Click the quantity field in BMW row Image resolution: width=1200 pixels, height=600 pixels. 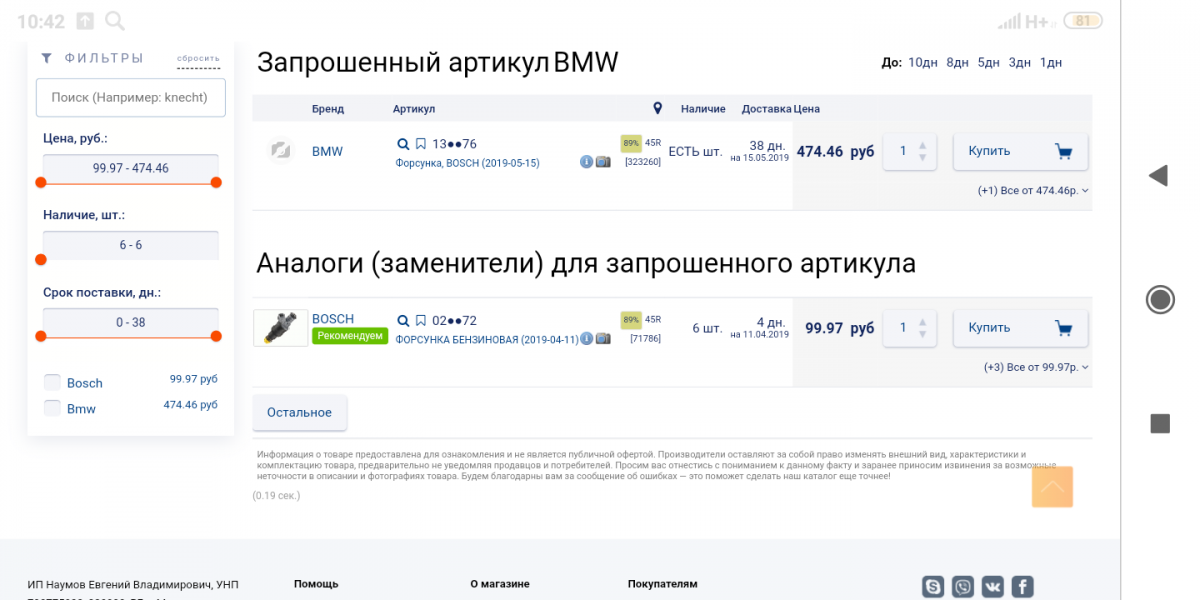pos(910,151)
